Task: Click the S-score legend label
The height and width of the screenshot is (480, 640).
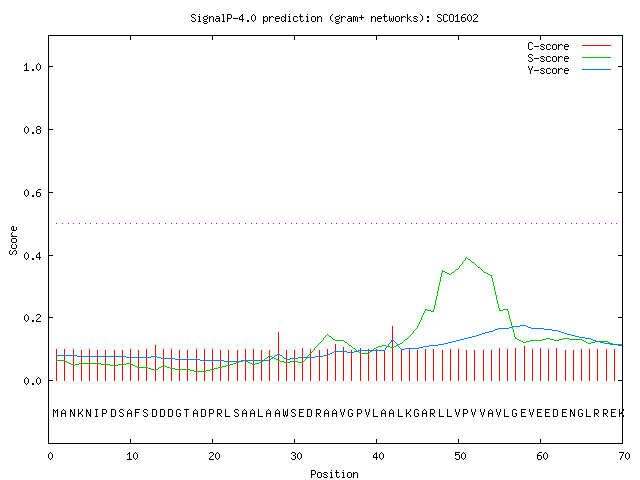Action: point(548,58)
